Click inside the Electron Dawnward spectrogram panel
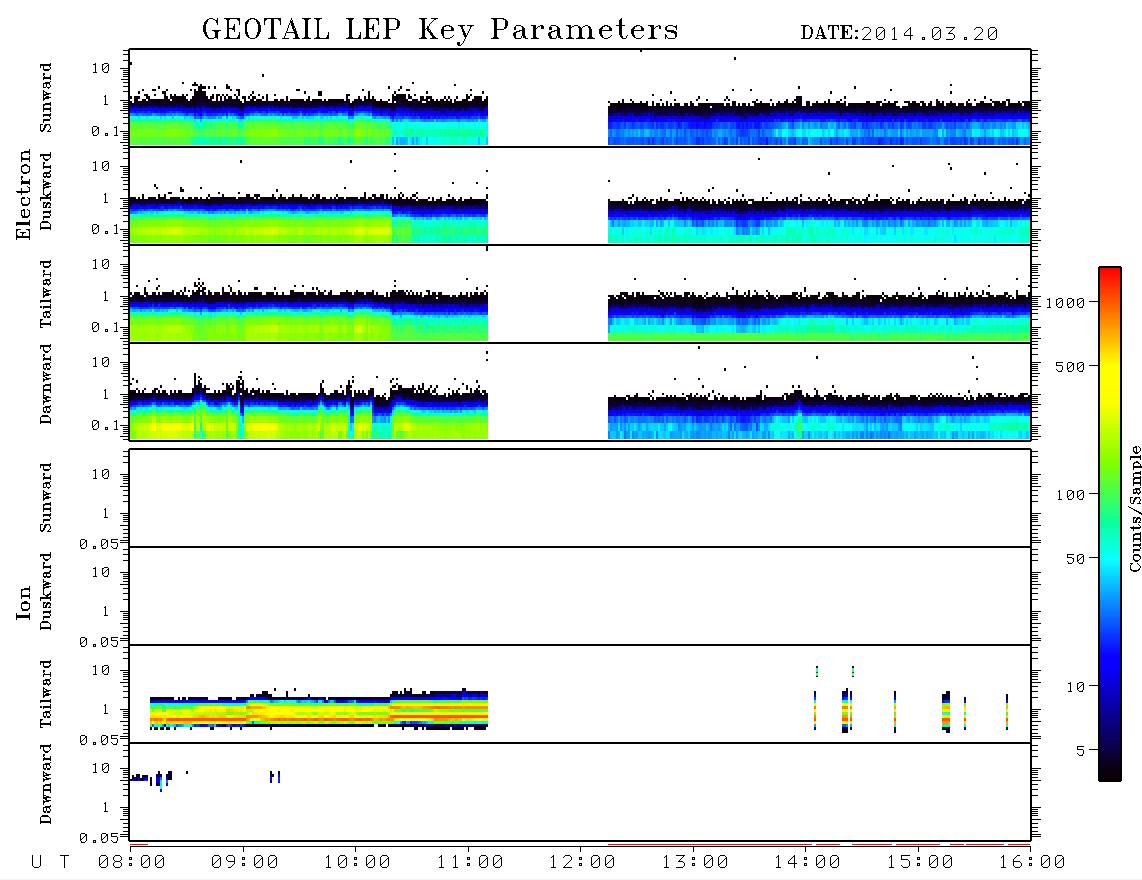The image size is (1142, 880). point(580,391)
